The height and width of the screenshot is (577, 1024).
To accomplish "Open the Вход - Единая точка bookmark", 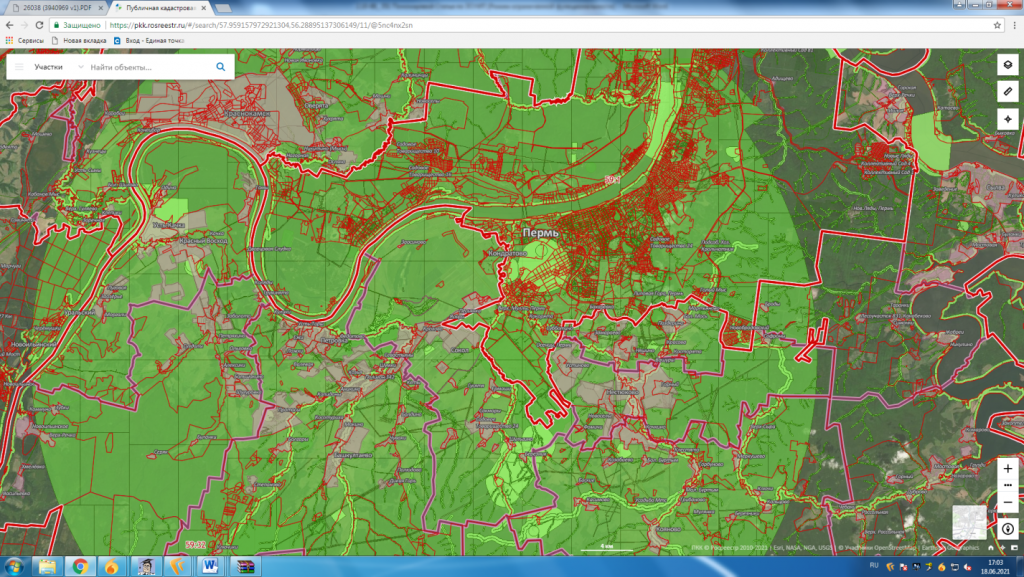I will pyautogui.click(x=149, y=40).
